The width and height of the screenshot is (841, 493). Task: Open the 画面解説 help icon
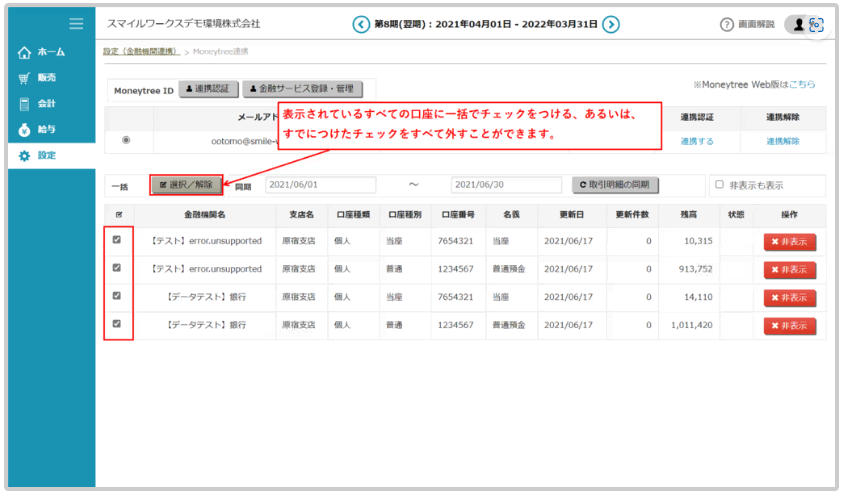(x=727, y=24)
